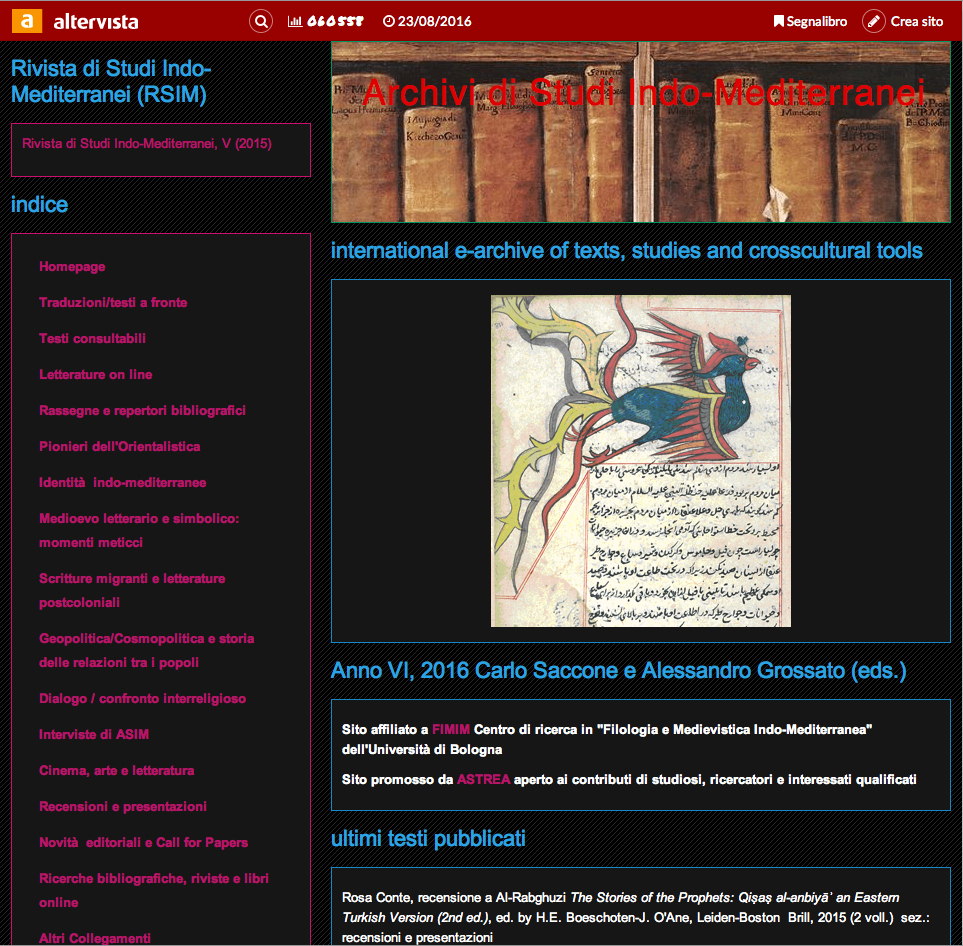Click the 'dell'Università di Bologna' text
This screenshot has width=963, height=946.
coord(422,749)
